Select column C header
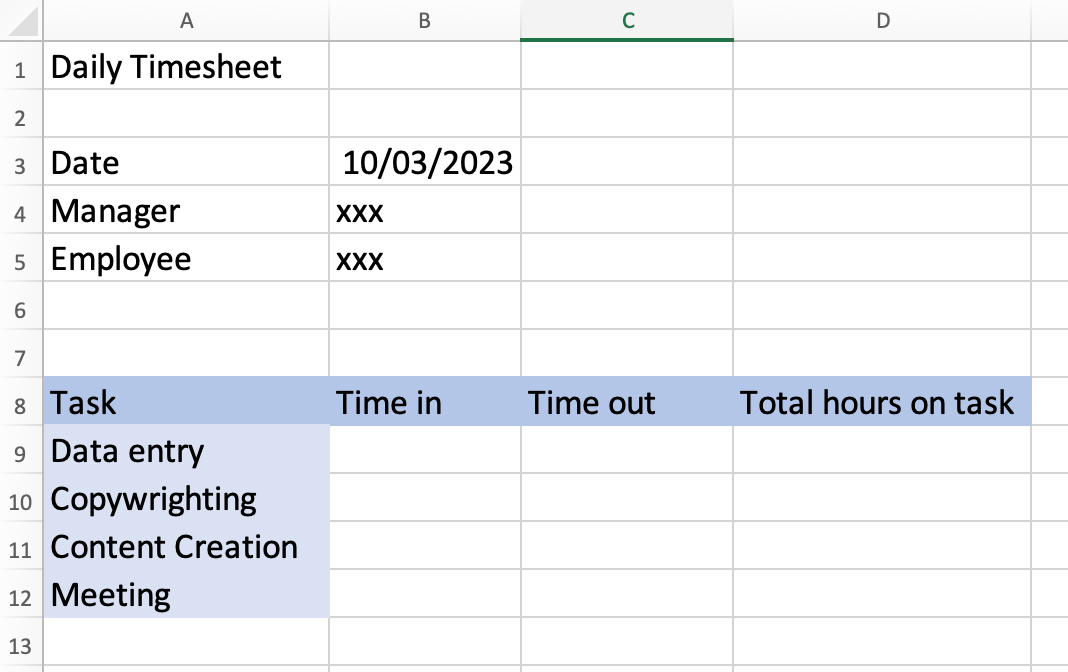Screen dimensions: 1068x672 pyautogui.click(x=627, y=20)
